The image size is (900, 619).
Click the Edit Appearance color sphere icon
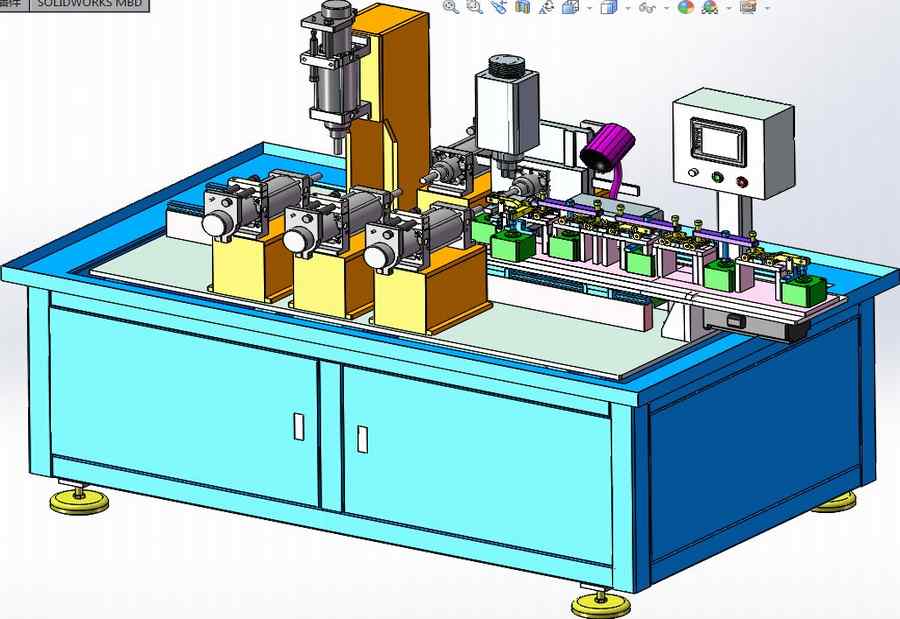pyautogui.click(x=686, y=7)
